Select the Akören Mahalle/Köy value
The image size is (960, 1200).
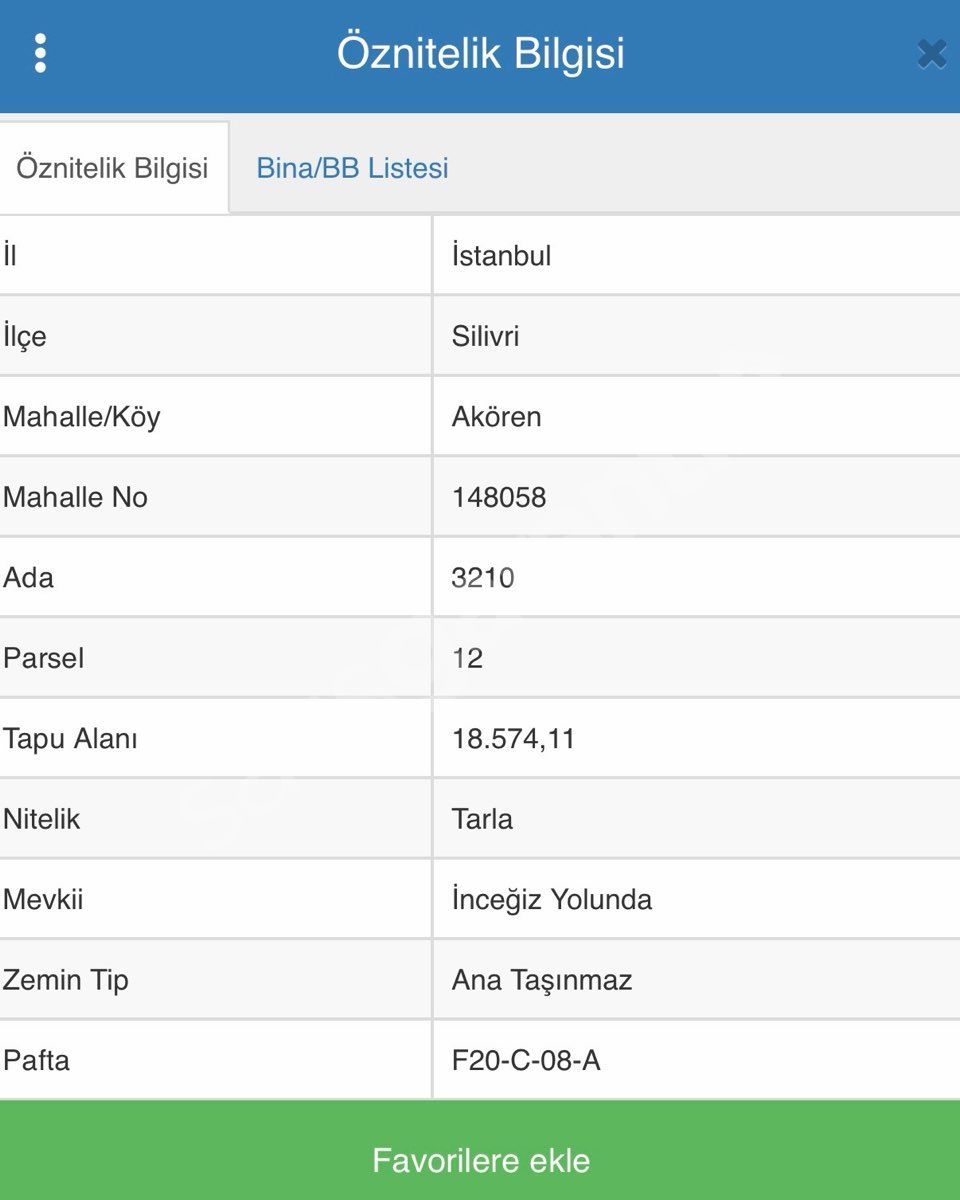497,417
